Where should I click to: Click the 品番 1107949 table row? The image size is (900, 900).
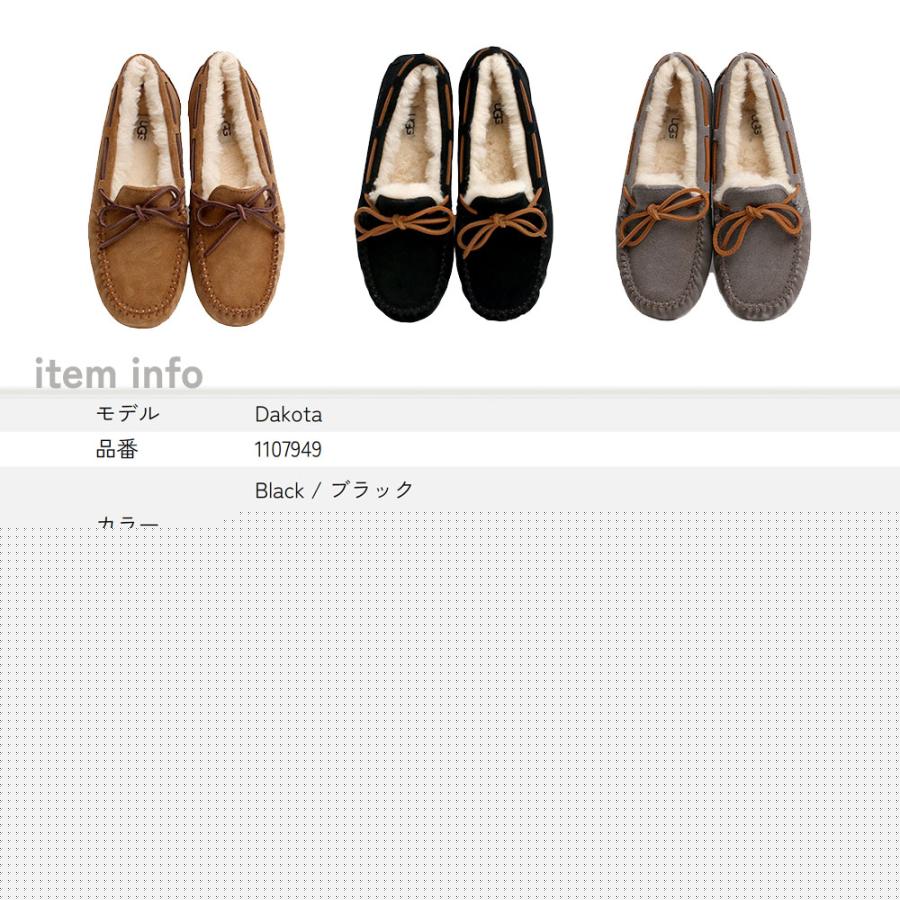(x=450, y=450)
